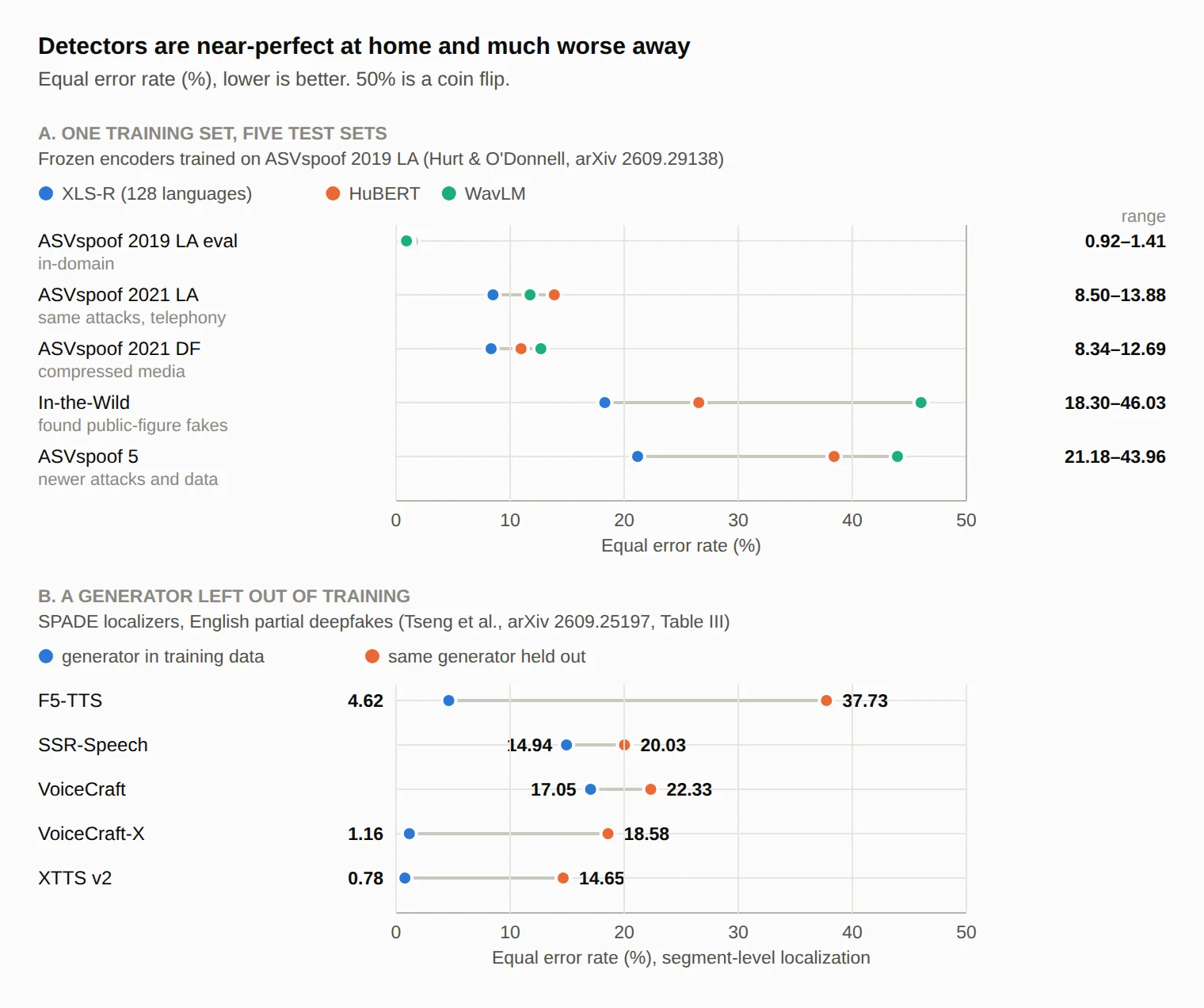Click the blue XLS-R legend dot

(46, 193)
